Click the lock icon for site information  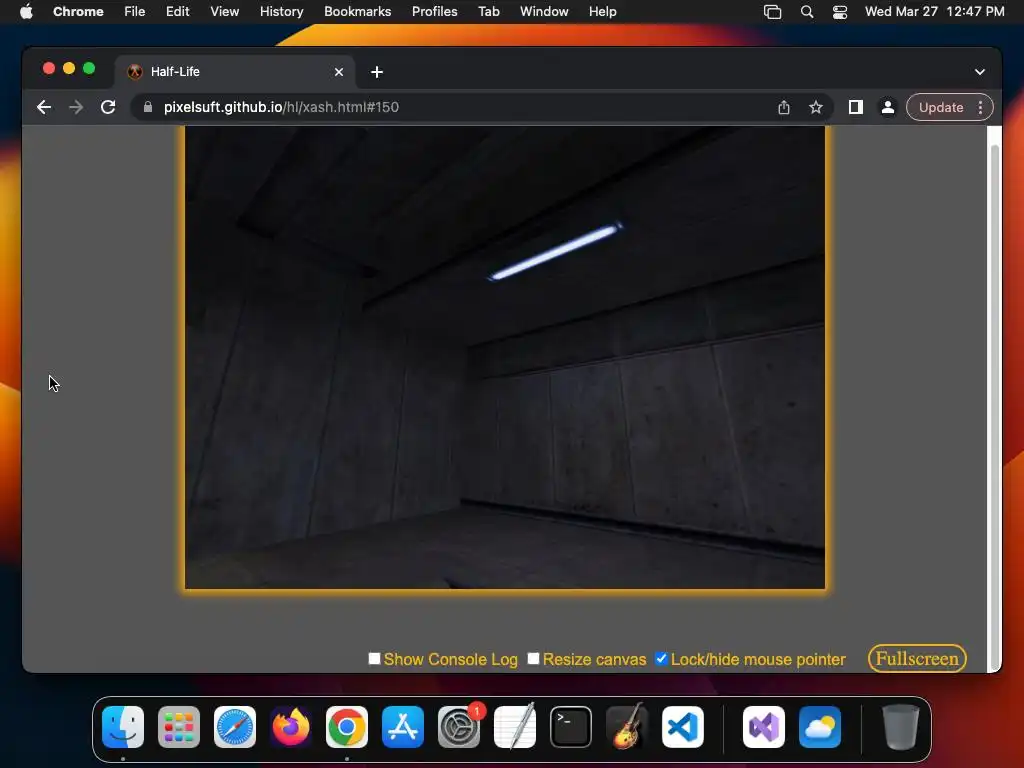coord(148,107)
